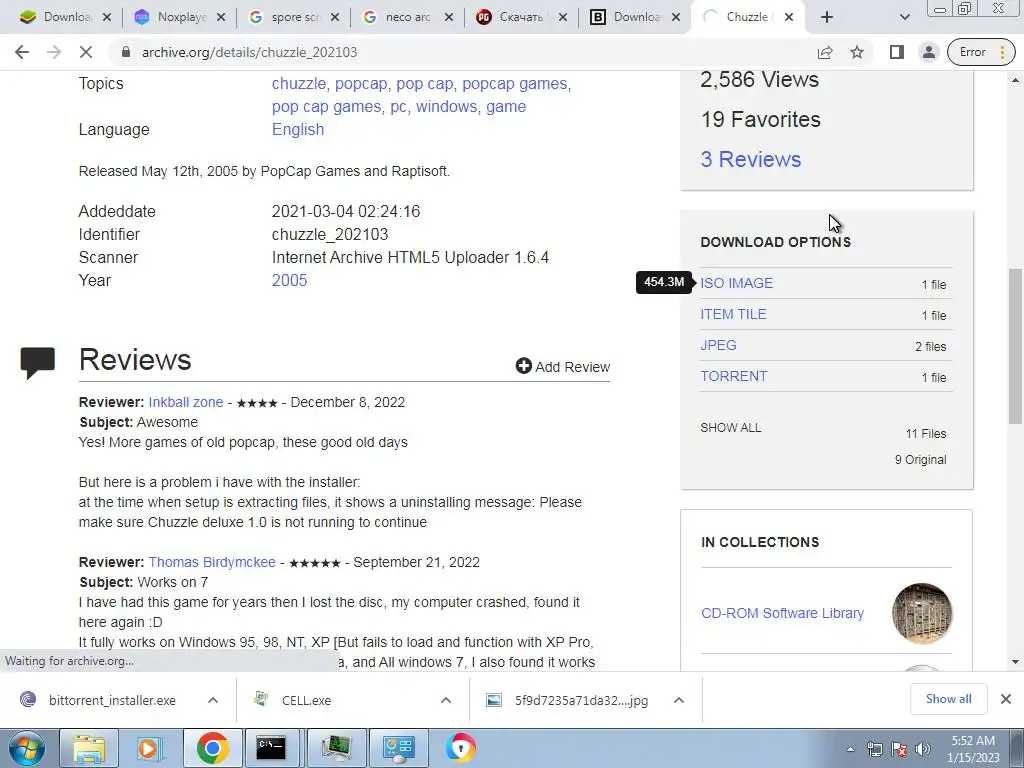The width and height of the screenshot is (1024, 768).
Task: Click the volume speaker tray icon
Action: point(923,750)
